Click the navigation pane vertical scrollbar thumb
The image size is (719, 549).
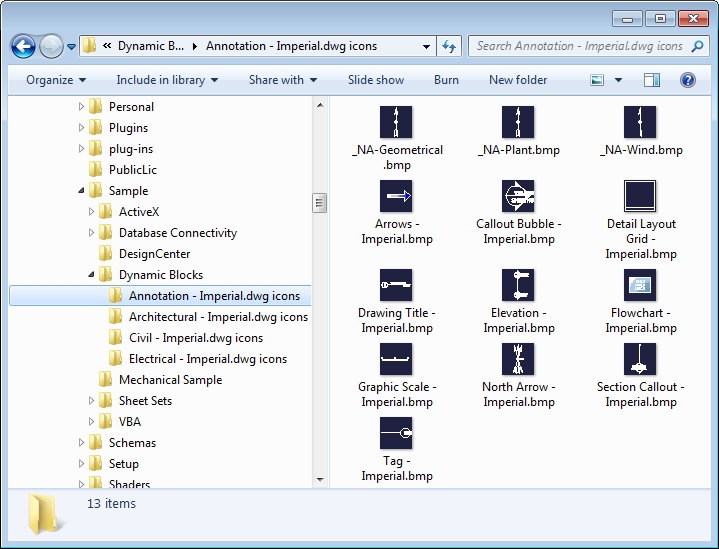point(320,203)
